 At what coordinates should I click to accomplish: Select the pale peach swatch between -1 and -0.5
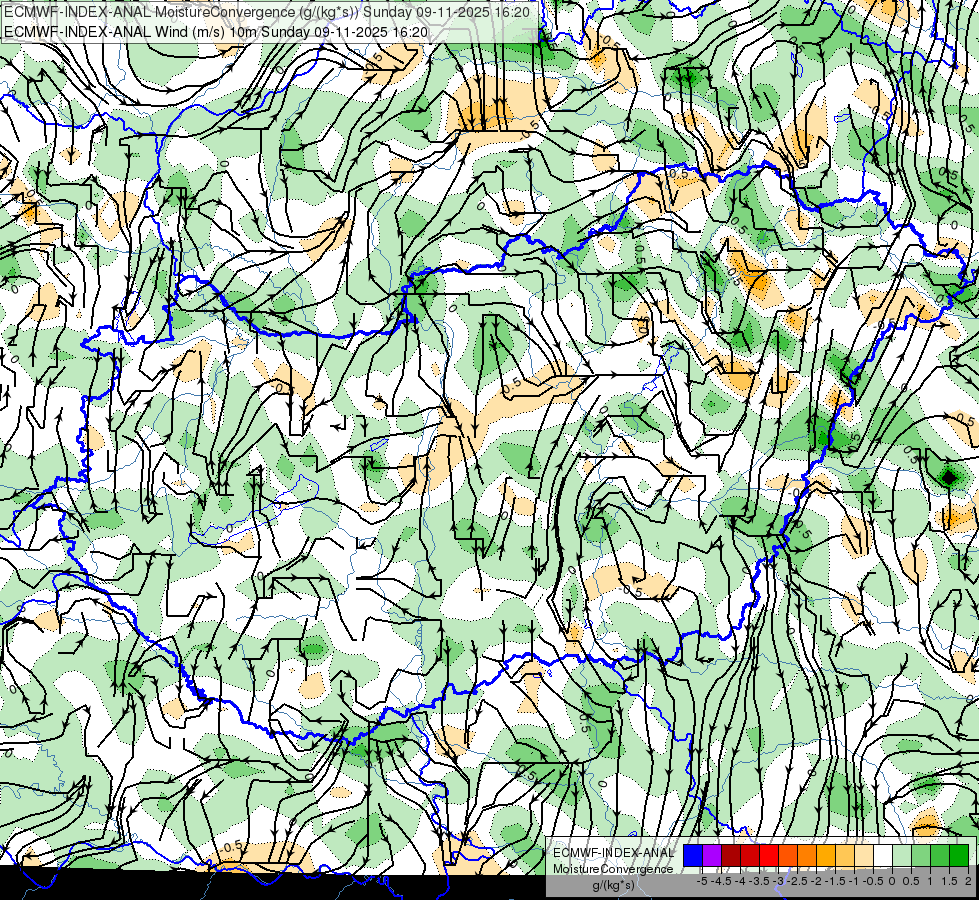coord(864,856)
